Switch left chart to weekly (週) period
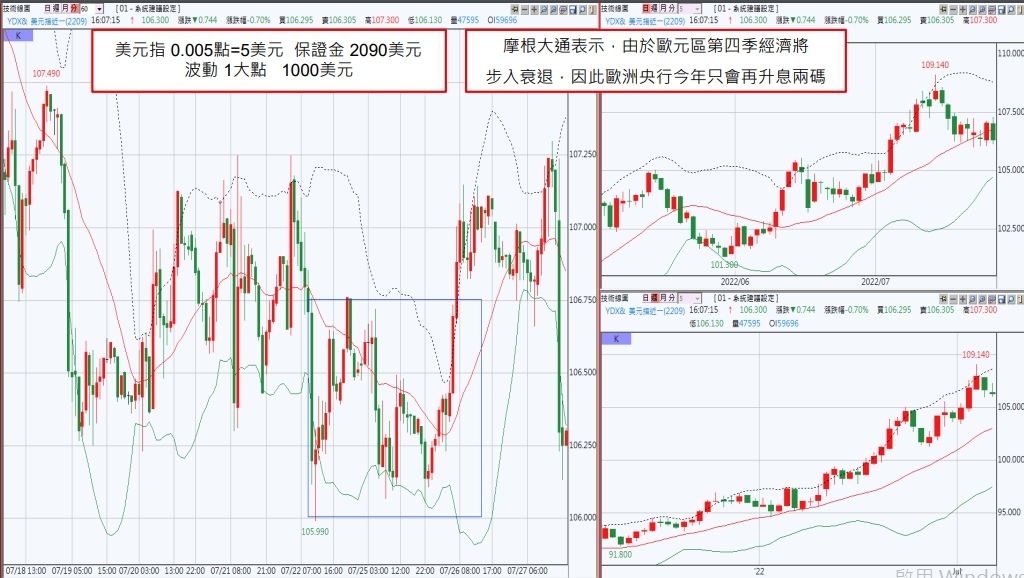 pos(56,8)
